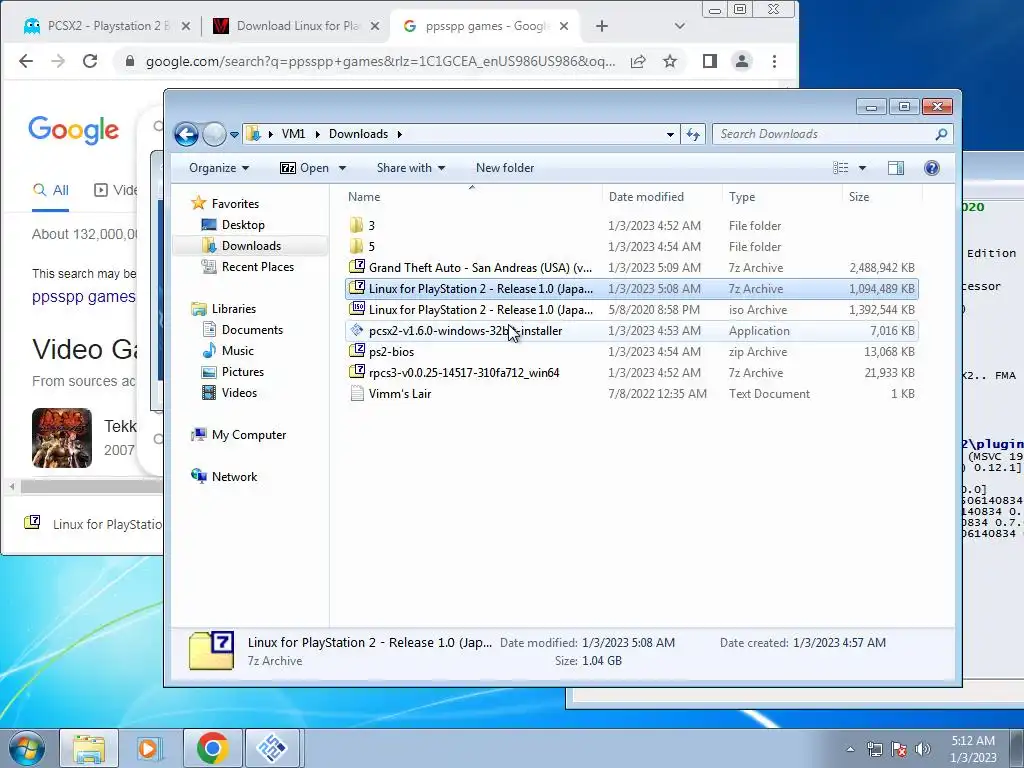Click the refresh button beside address bar
The width and height of the screenshot is (1024, 768).
coord(693,135)
